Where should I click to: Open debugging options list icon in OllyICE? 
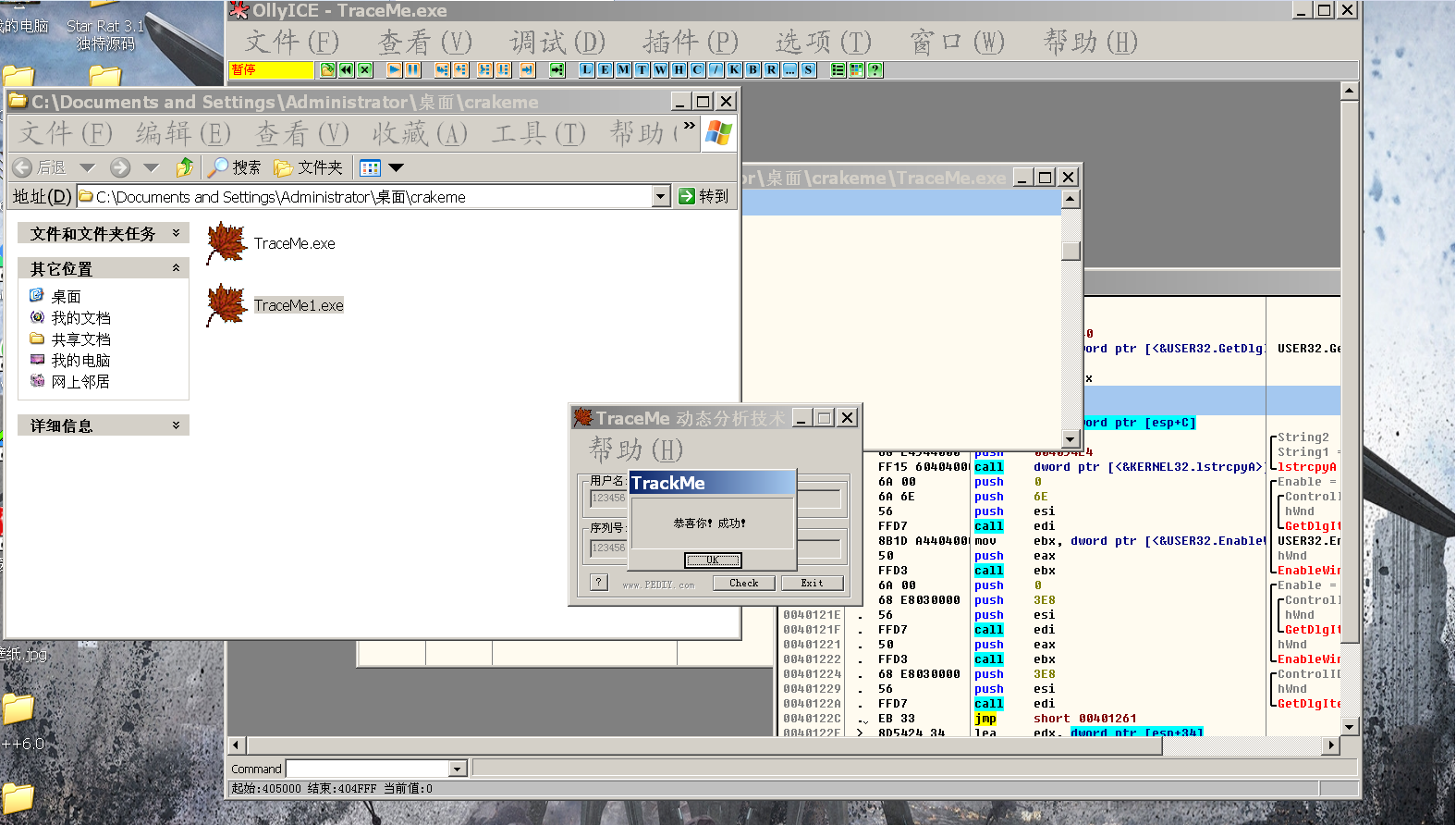pyautogui.click(x=838, y=69)
